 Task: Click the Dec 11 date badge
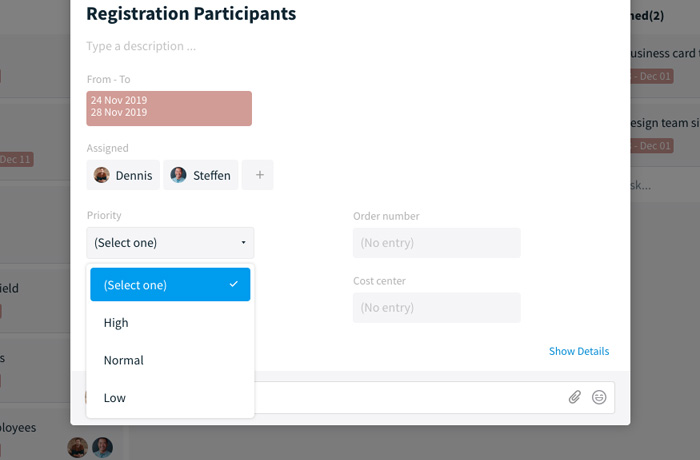pyautogui.click(x=16, y=159)
